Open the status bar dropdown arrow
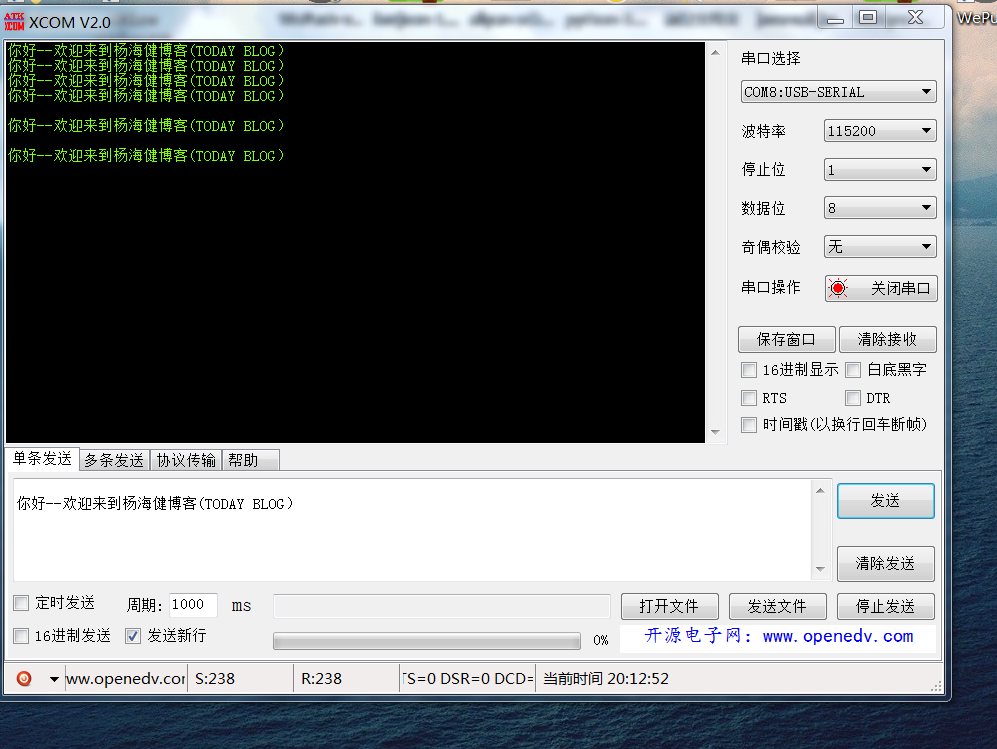 [54, 679]
